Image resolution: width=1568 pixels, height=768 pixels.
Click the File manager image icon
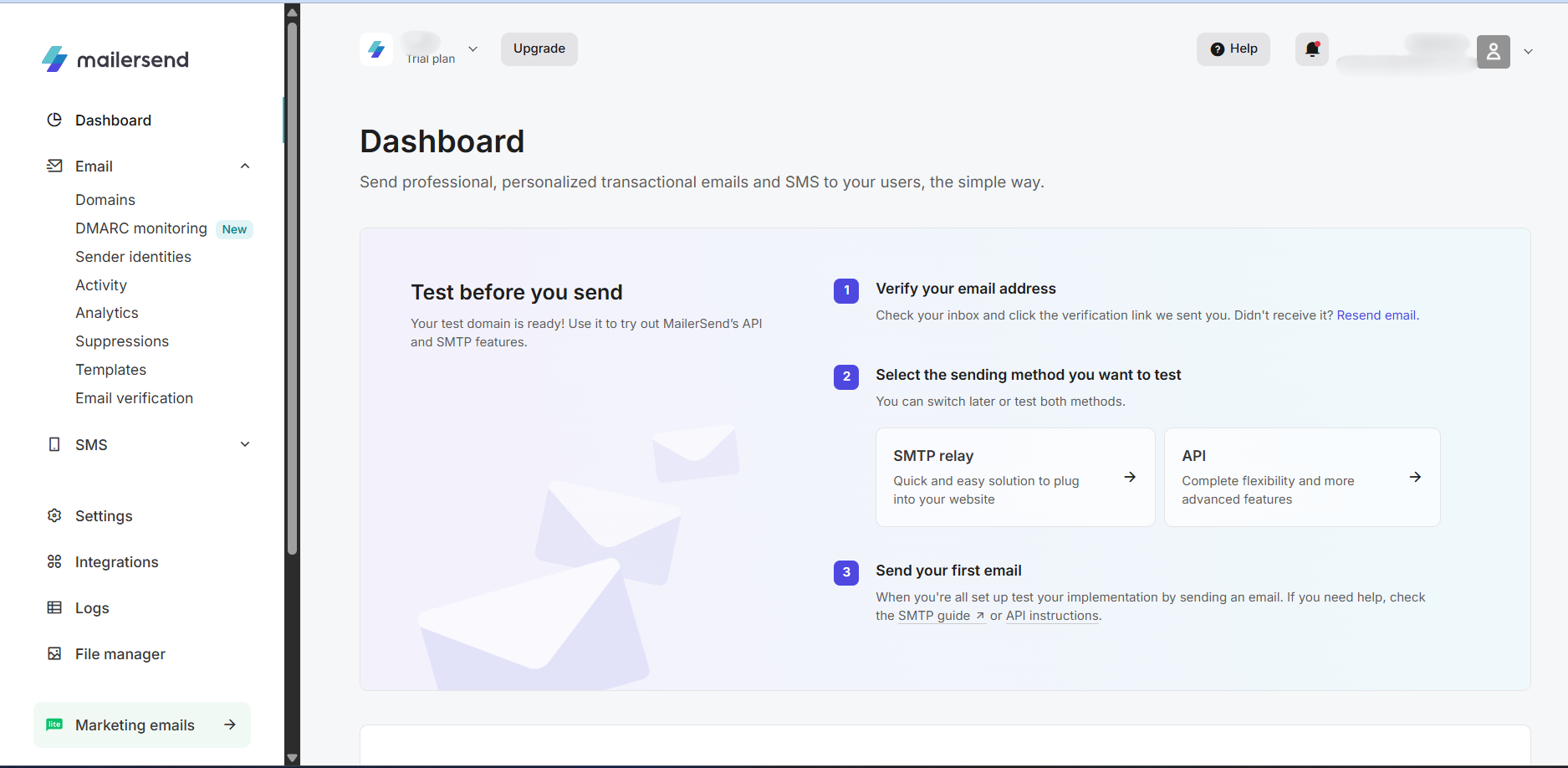tap(54, 653)
